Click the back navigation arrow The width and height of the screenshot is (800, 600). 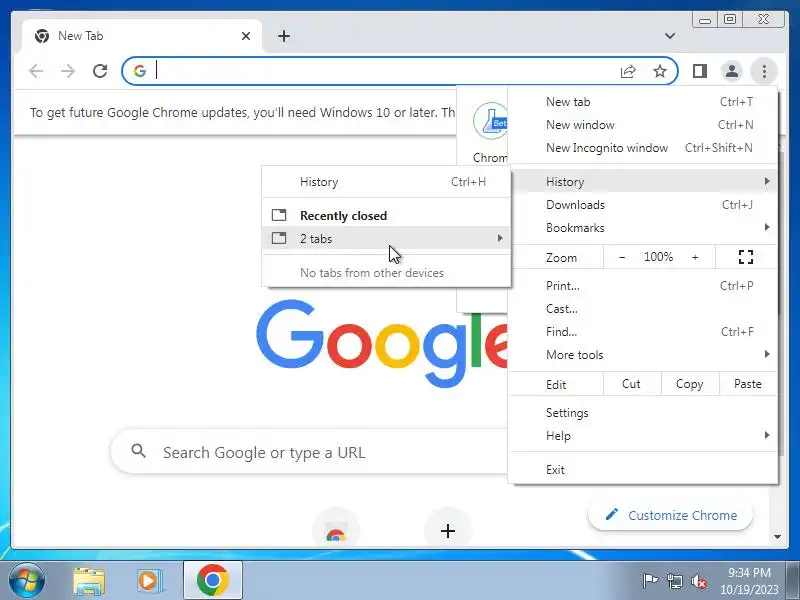click(36, 71)
